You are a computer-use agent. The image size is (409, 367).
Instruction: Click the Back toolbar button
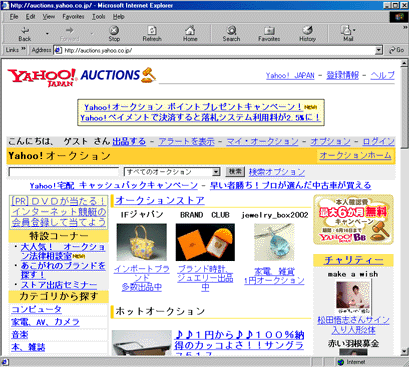click(x=25, y=34)
